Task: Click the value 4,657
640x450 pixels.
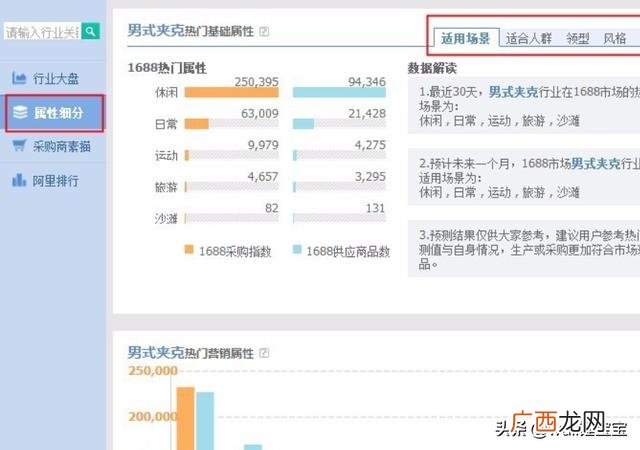Action: (x=263, y=176)
